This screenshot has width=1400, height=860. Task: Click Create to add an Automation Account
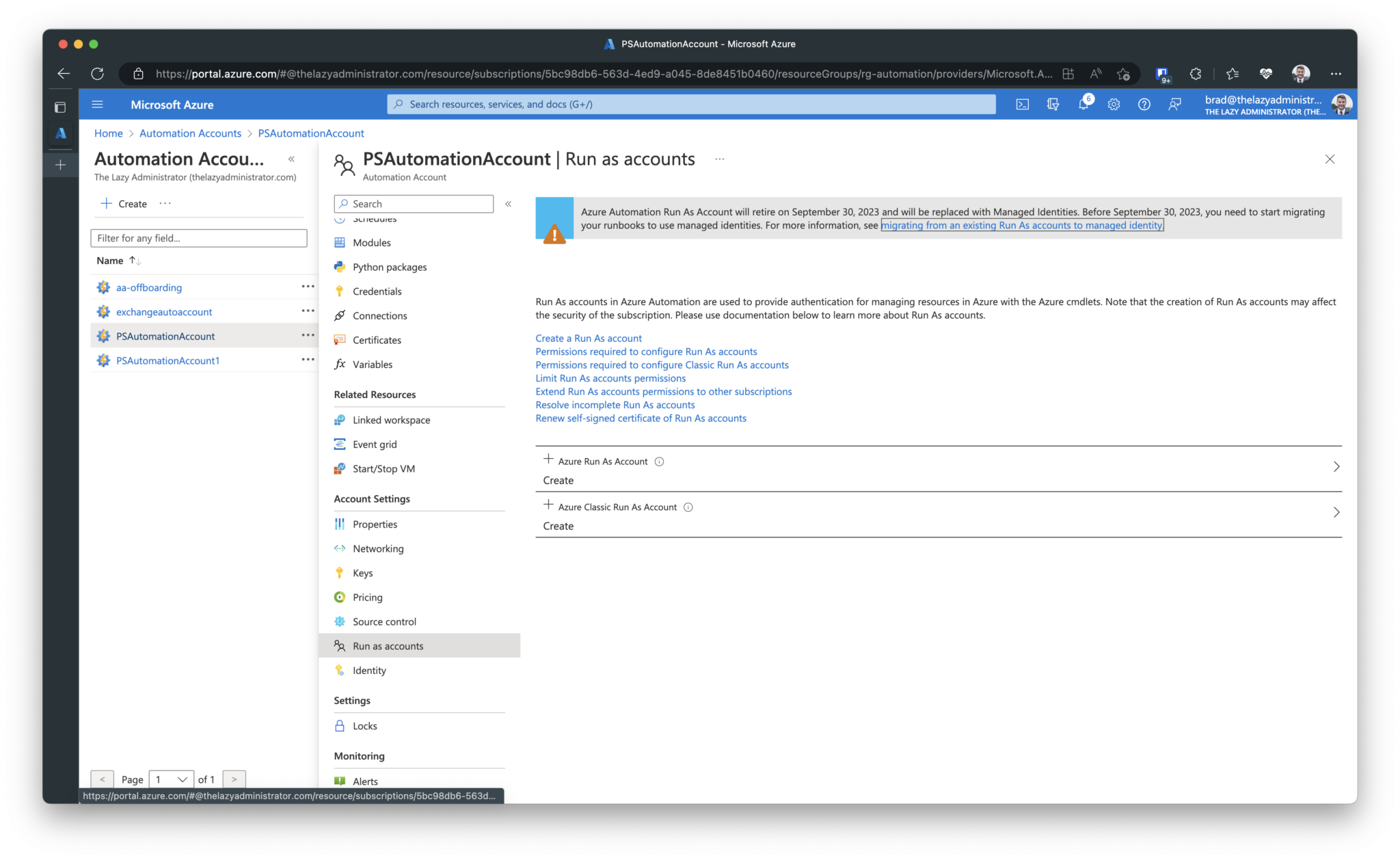click(x=124, y=204)
